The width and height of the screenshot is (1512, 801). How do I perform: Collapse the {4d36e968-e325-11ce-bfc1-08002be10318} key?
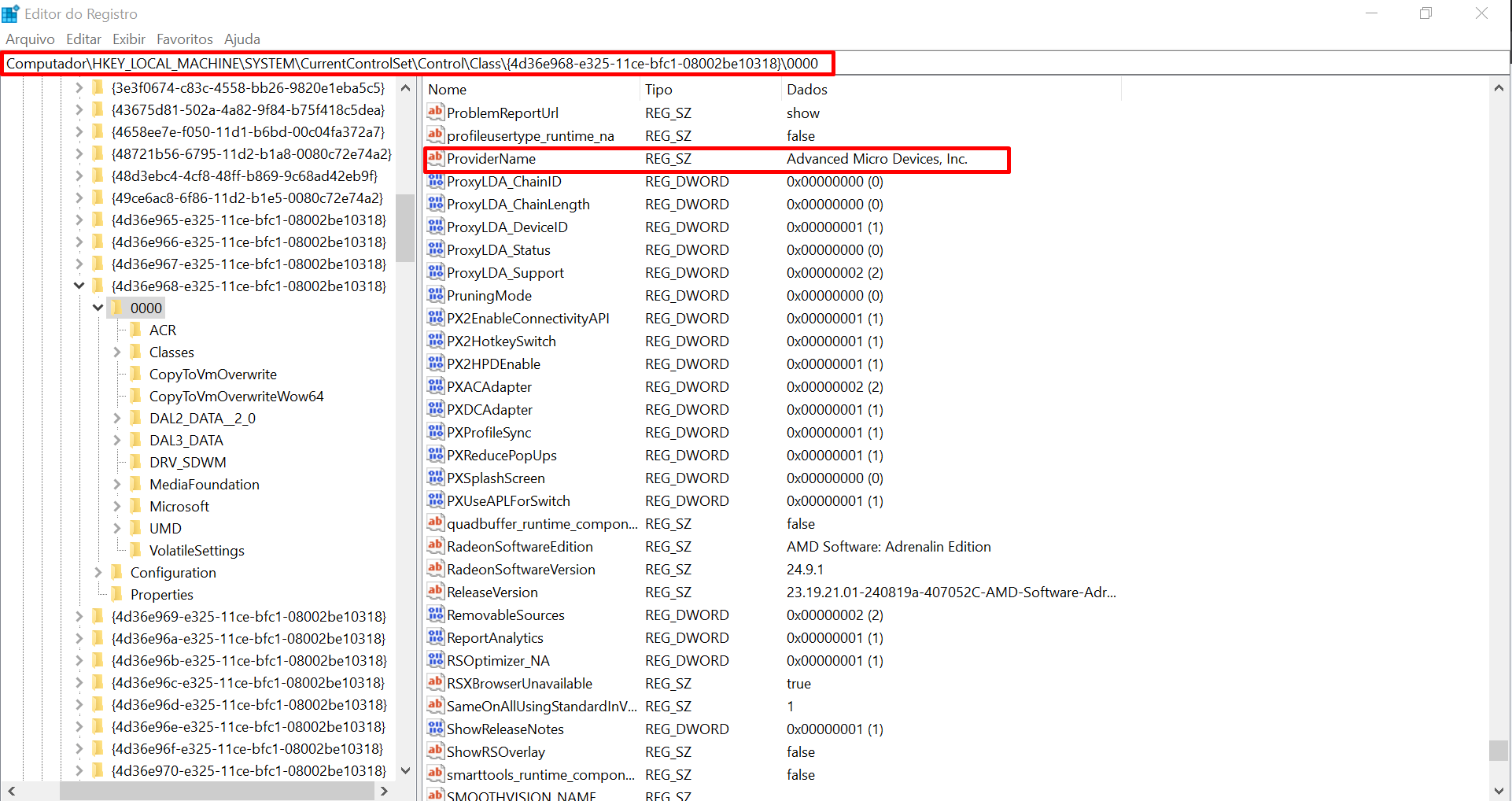(79, 286)
